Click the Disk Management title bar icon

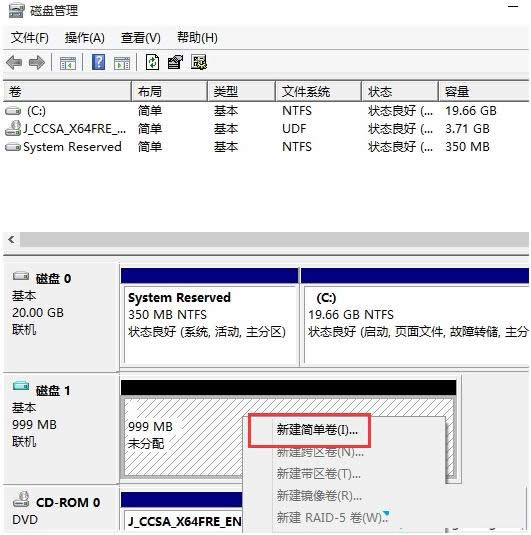(x=17, y=10)
